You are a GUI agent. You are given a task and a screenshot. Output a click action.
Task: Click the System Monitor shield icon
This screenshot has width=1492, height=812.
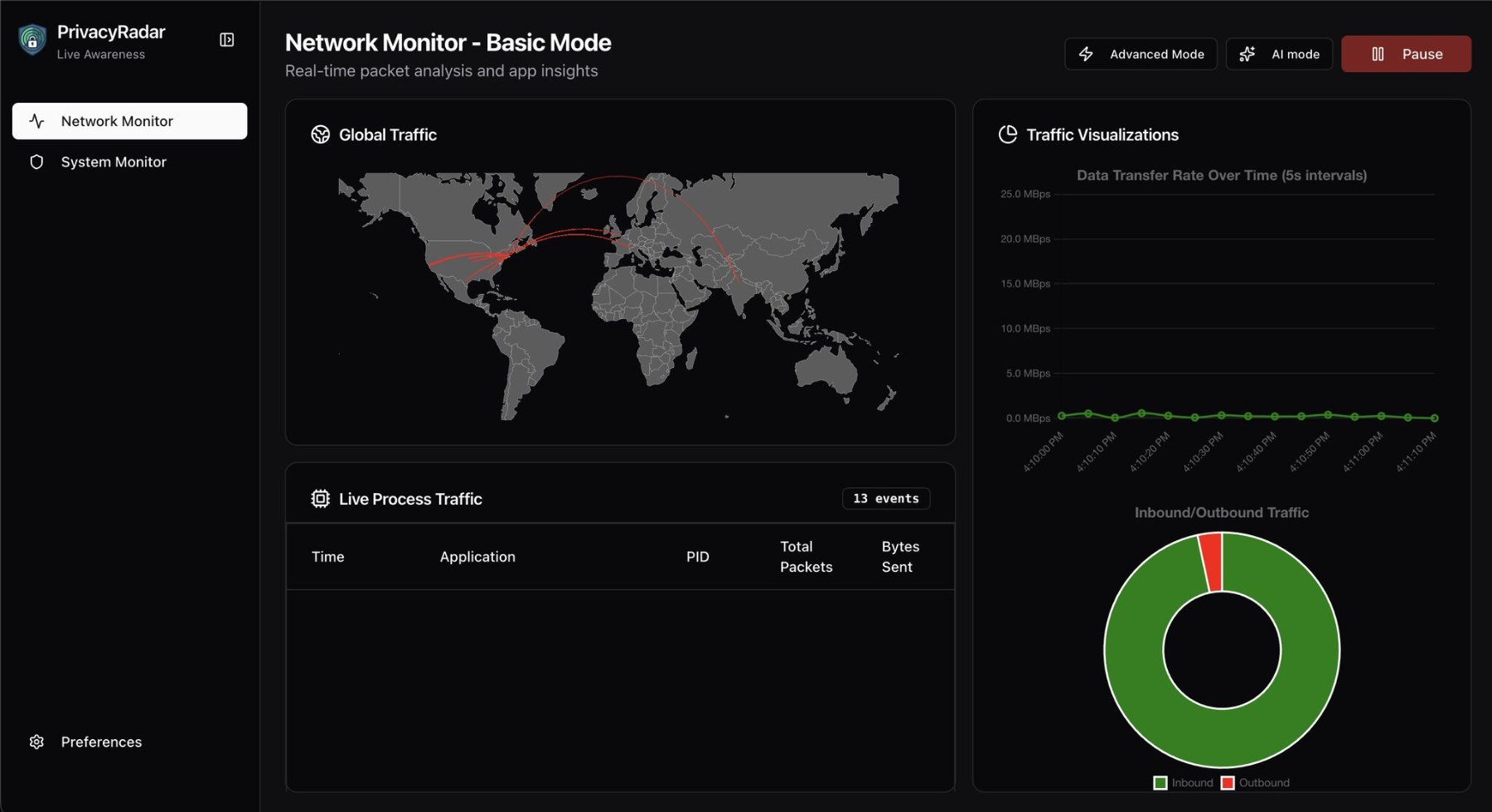pyautogui.click(x=36, y=162)
